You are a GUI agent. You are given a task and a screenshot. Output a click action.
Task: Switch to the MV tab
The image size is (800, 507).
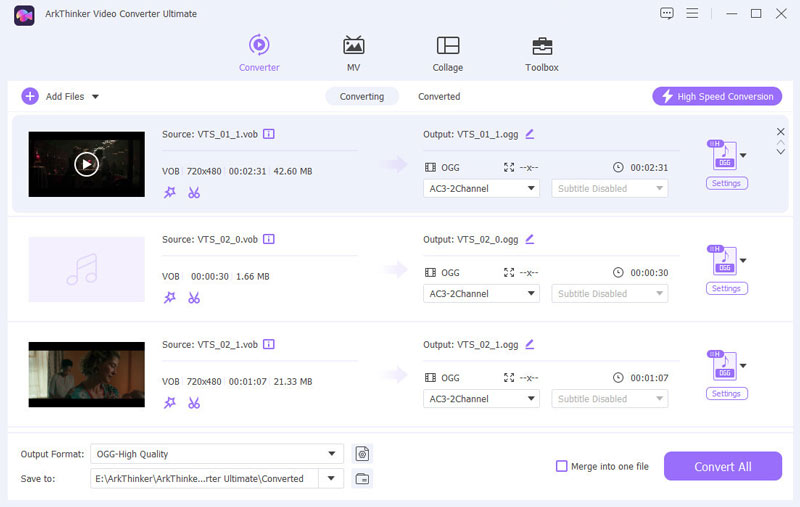[x=353, y=53]
